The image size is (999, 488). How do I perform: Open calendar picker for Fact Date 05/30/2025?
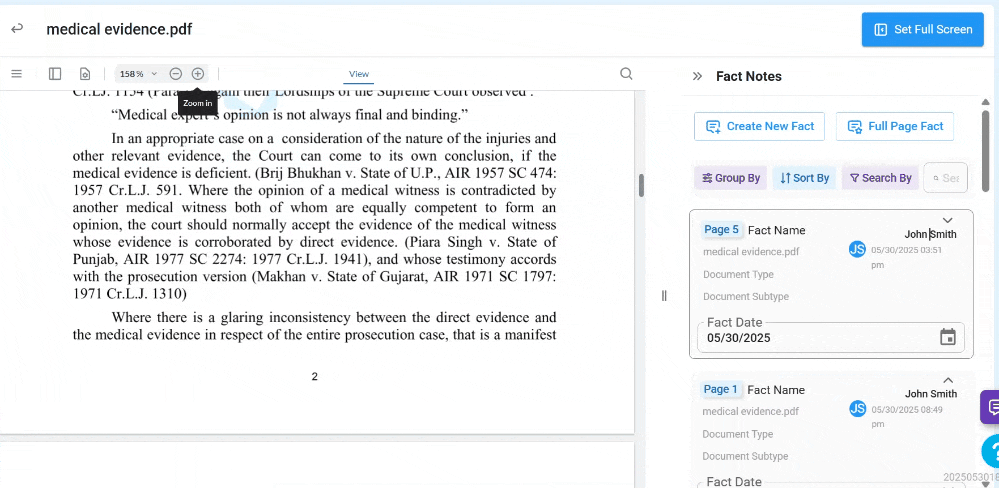[948, 337]
